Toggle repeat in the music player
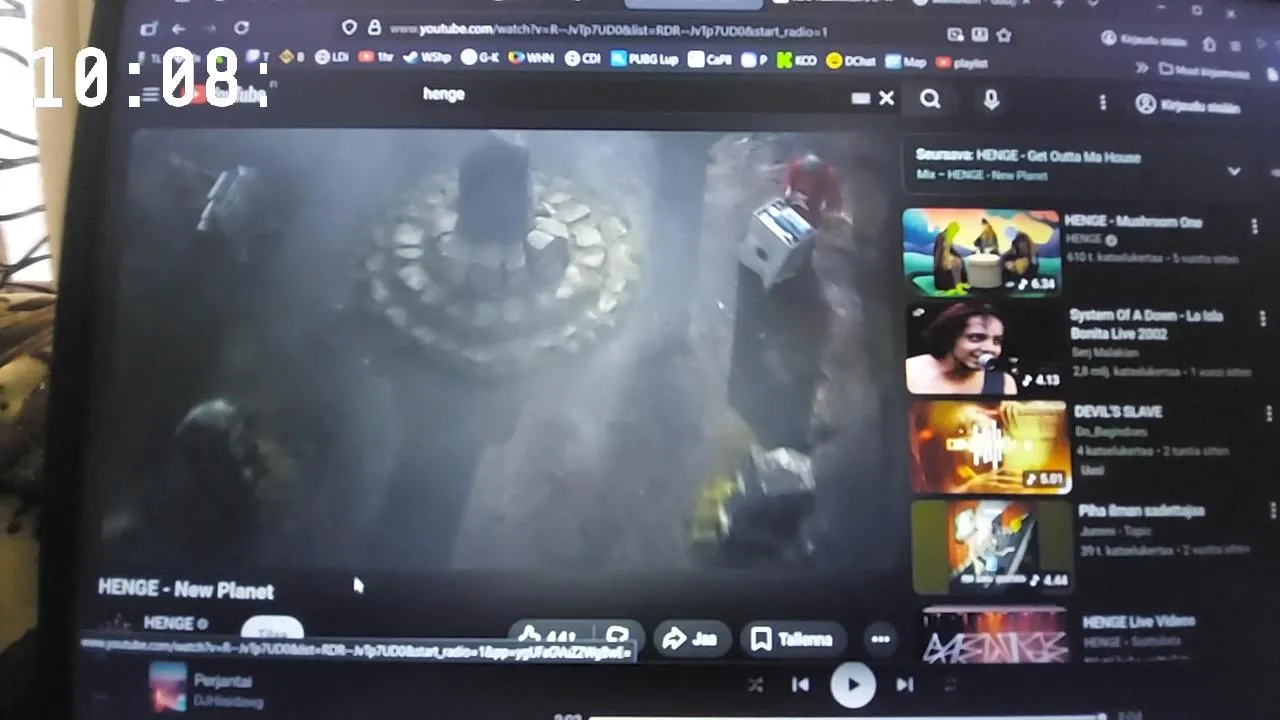Screen dimensions: 1280x720 tap(949, 685)
